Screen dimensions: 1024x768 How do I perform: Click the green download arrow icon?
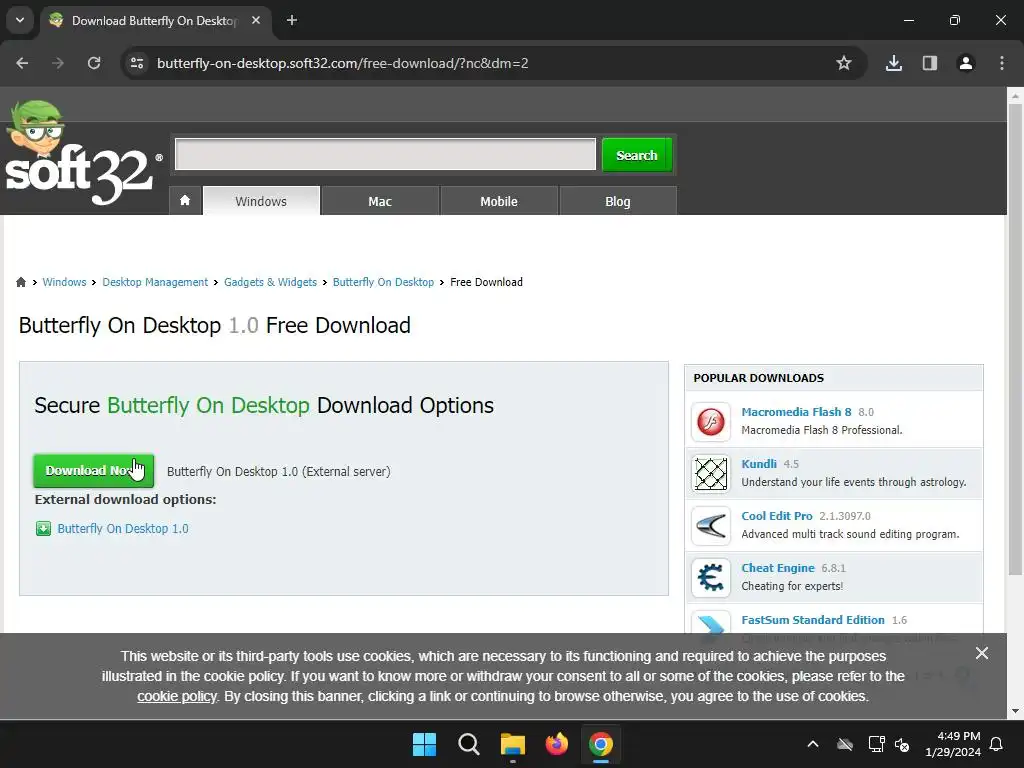tap(43, 528)
